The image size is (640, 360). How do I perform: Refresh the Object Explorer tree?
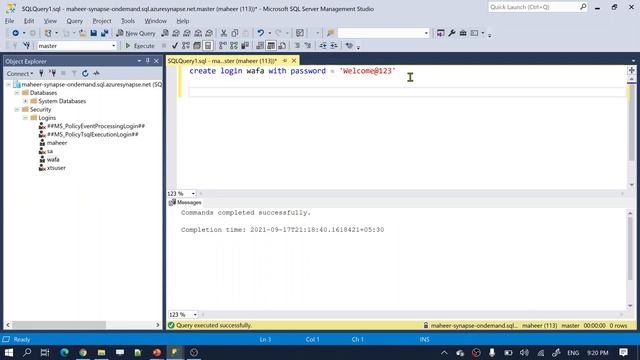[x=85, y=73]
